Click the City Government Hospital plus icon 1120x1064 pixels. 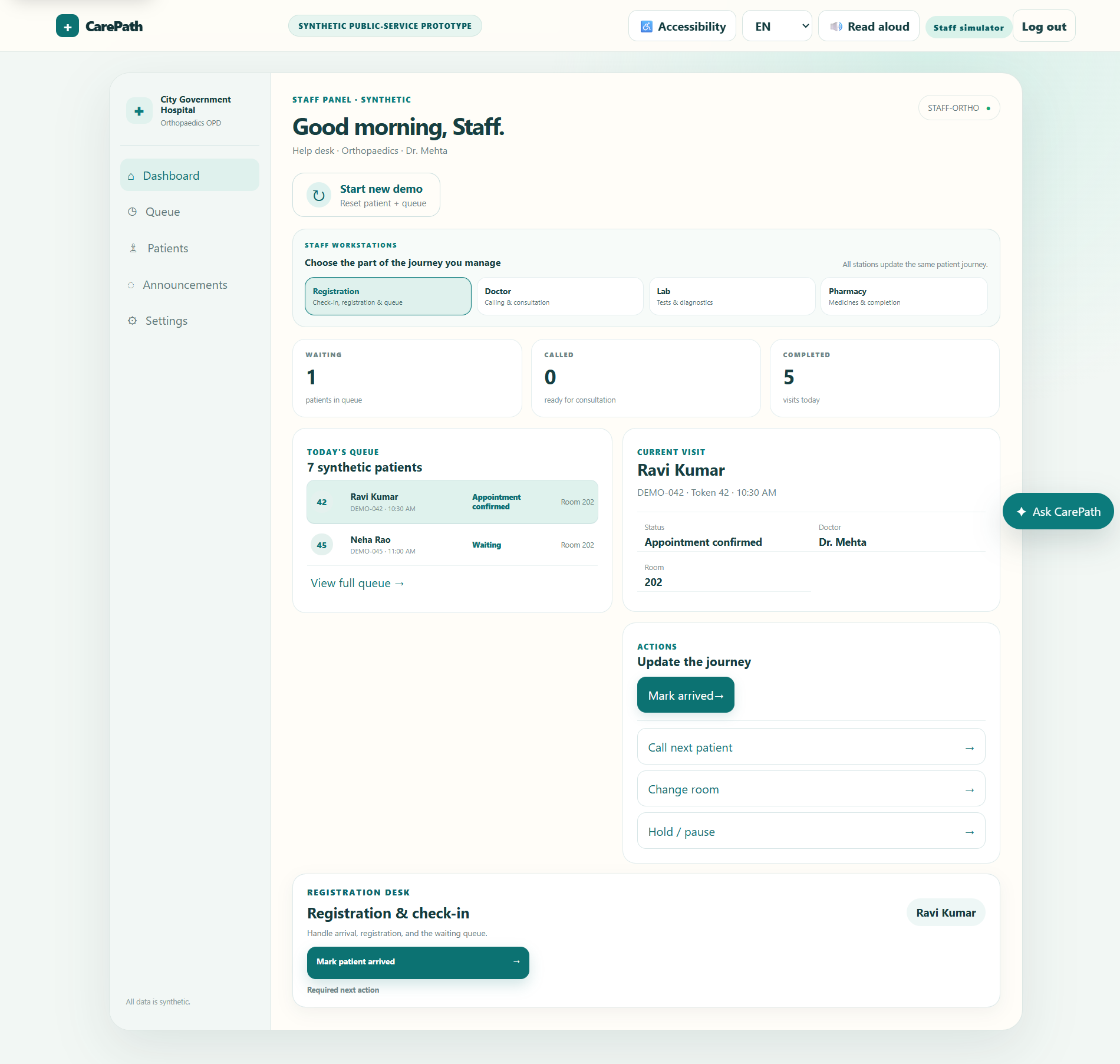tap(139, 111)
